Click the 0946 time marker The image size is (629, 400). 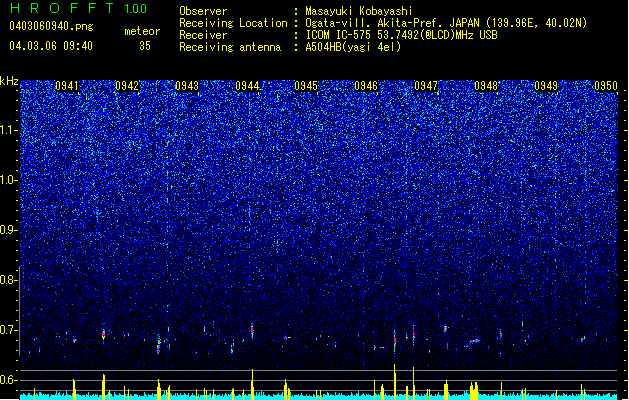(366, 86)
